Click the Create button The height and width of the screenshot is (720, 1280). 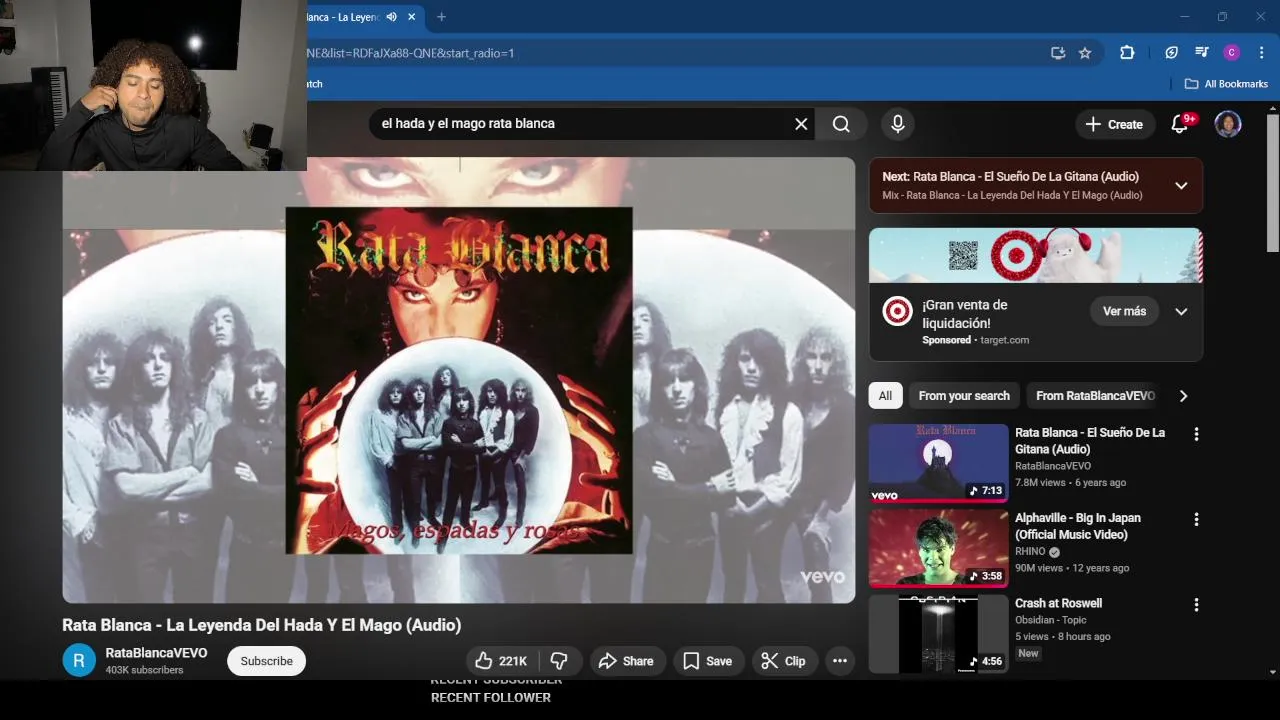click(x=1114, y=124)
